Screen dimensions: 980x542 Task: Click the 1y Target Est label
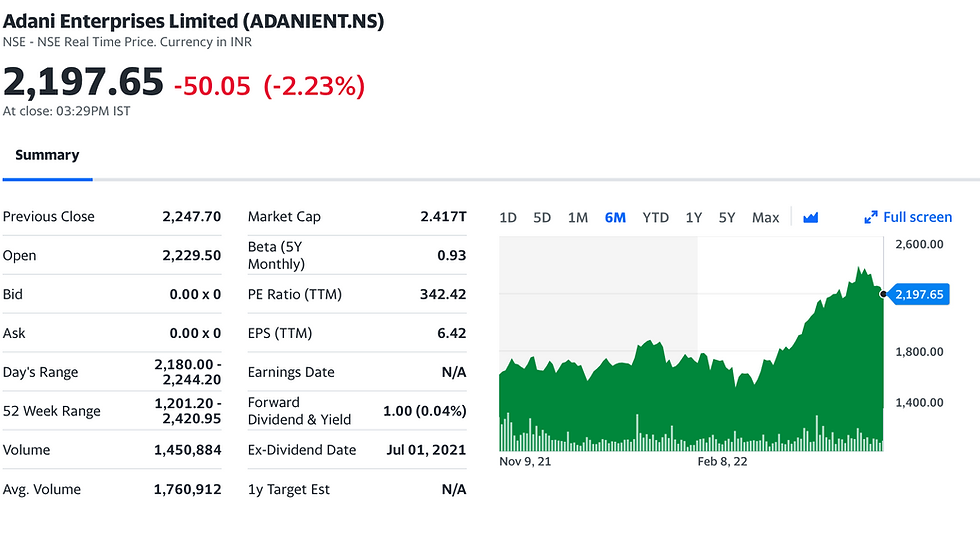pos(289,489)
